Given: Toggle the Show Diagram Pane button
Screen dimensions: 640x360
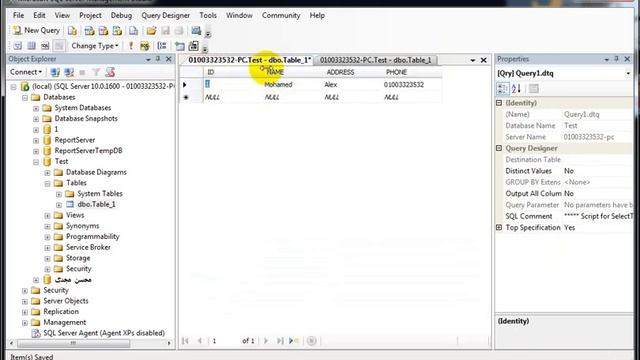Looking at the screenshot, I should 18,46.
